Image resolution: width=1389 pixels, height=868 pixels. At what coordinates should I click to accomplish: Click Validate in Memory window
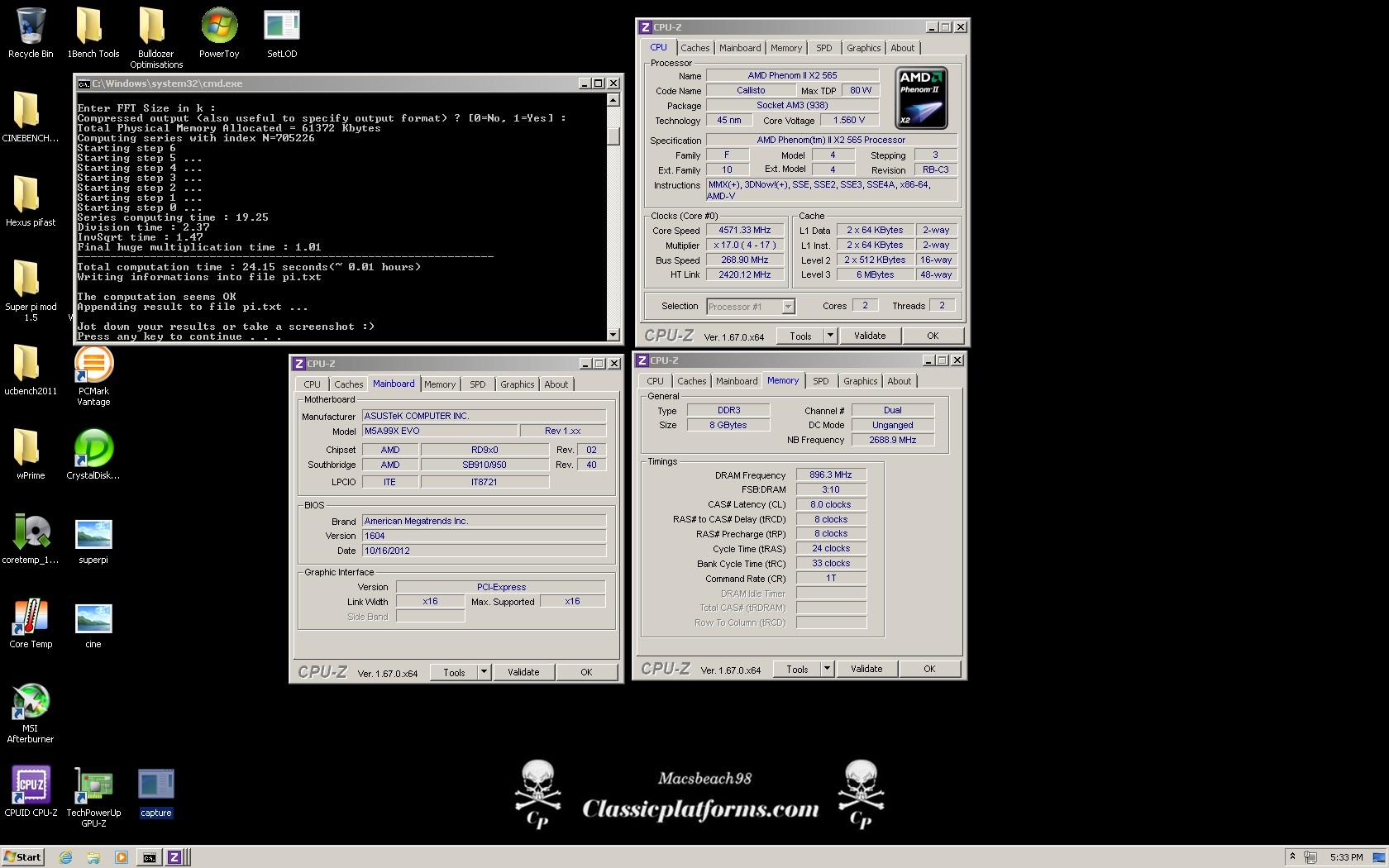[x=866, y=669]
